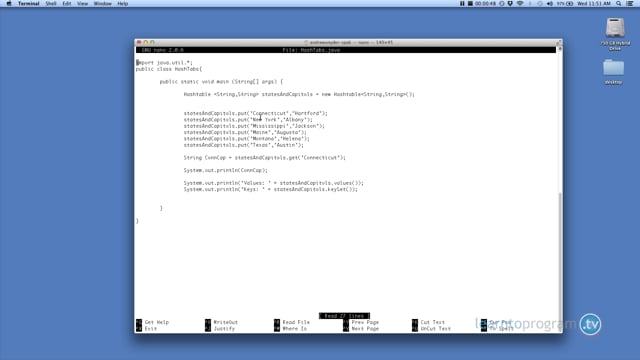
Task: Open the Wi-Fi status menu
Action: (x=520, y=4)
